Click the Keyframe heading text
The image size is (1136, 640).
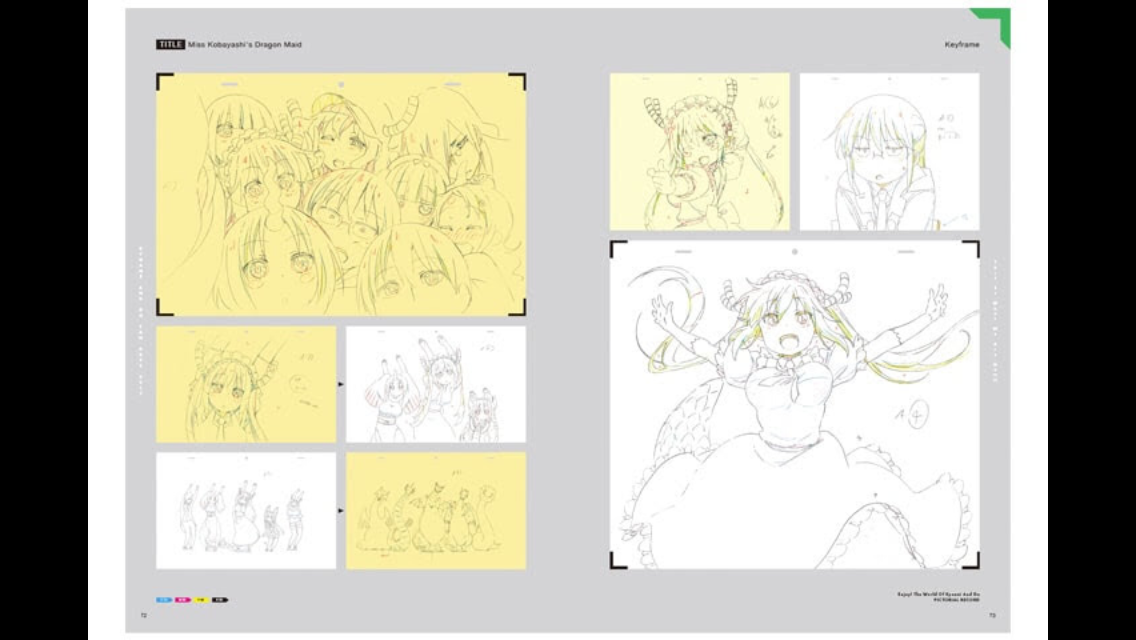962,44
